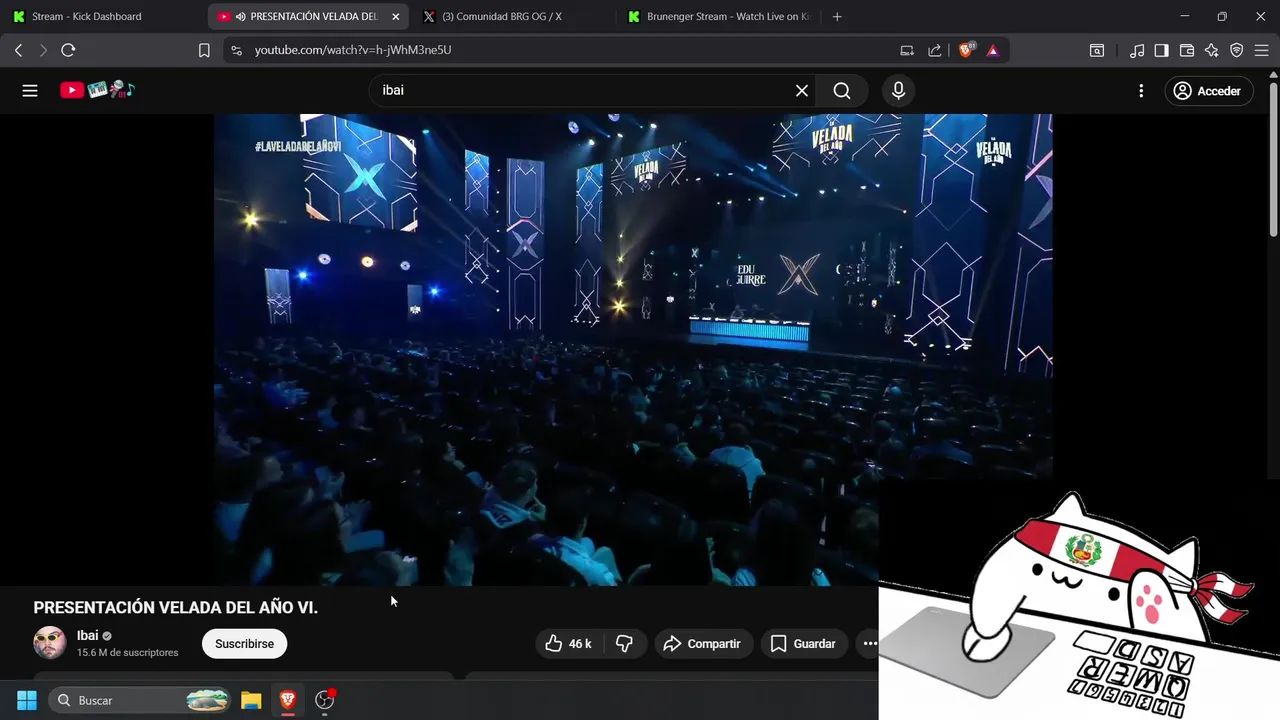Open the Brave Wallet icon
Image resolution: width=1280 pixels, height=720 pixels.
click(x=1187, y=50)
